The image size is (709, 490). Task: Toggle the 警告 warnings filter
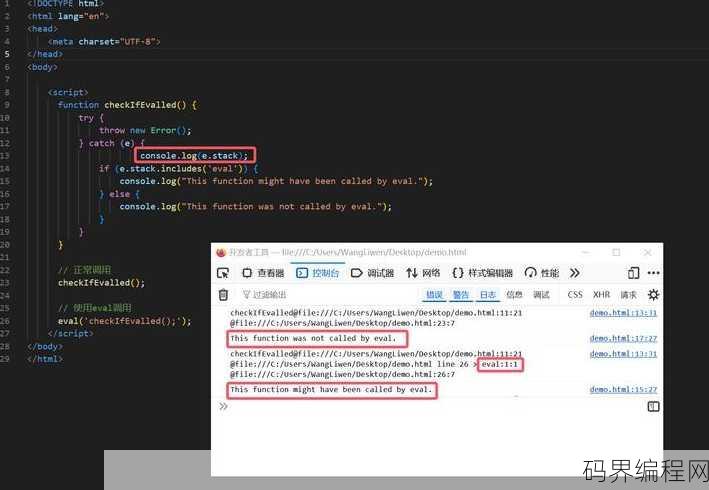(461, 295)
